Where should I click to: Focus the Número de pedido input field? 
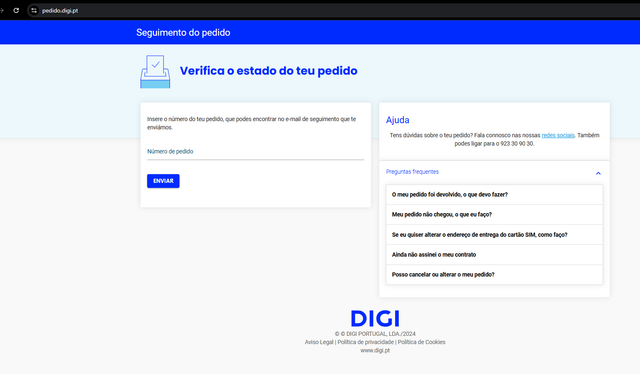click(x=256, y=151)
